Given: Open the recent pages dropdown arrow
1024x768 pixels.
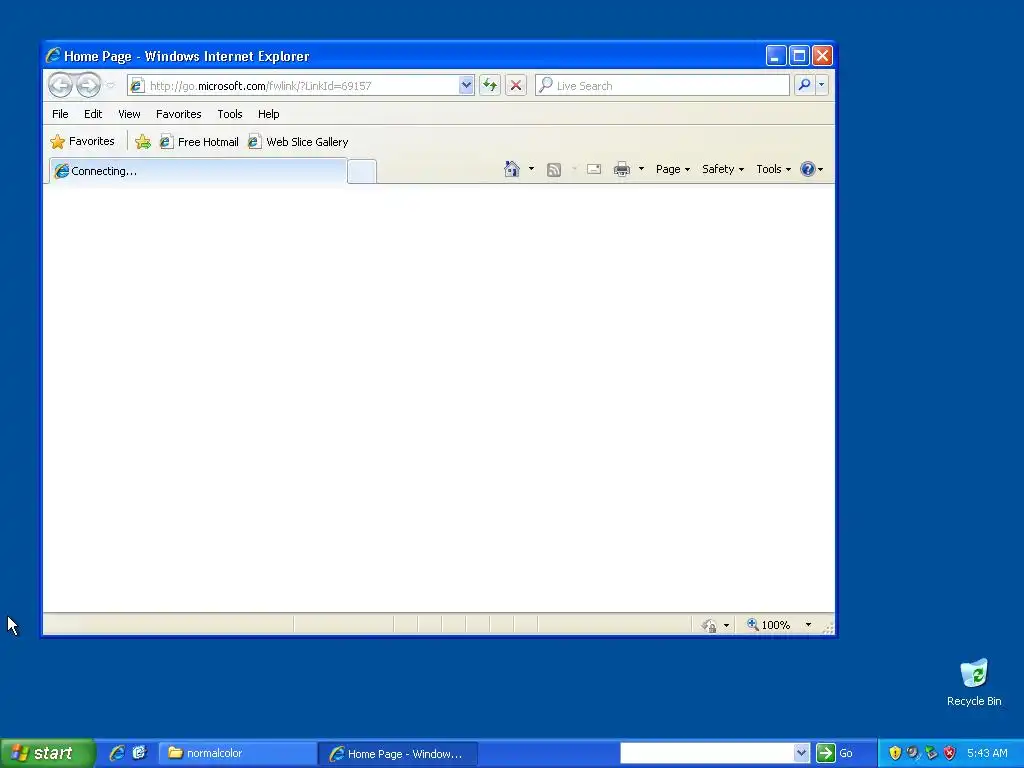Looking at the screenshot, I should coord(111,86).
